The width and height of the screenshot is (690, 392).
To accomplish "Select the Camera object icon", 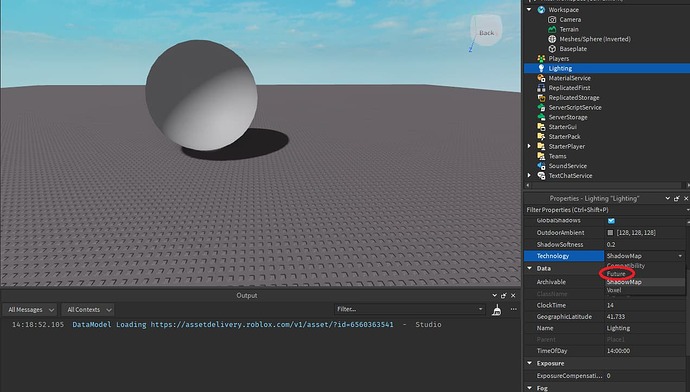I will 552,19.
